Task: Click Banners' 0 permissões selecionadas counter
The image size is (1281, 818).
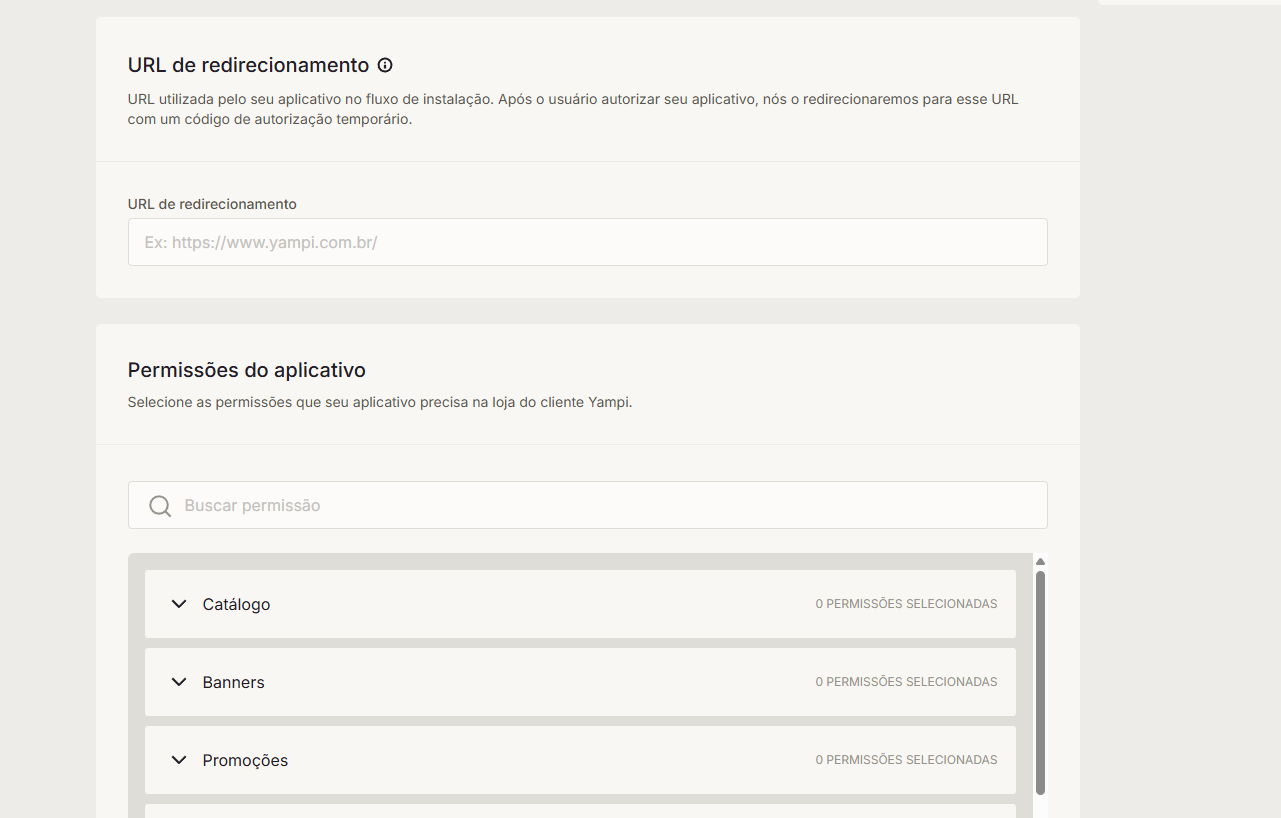Action: tap(906, 682)
